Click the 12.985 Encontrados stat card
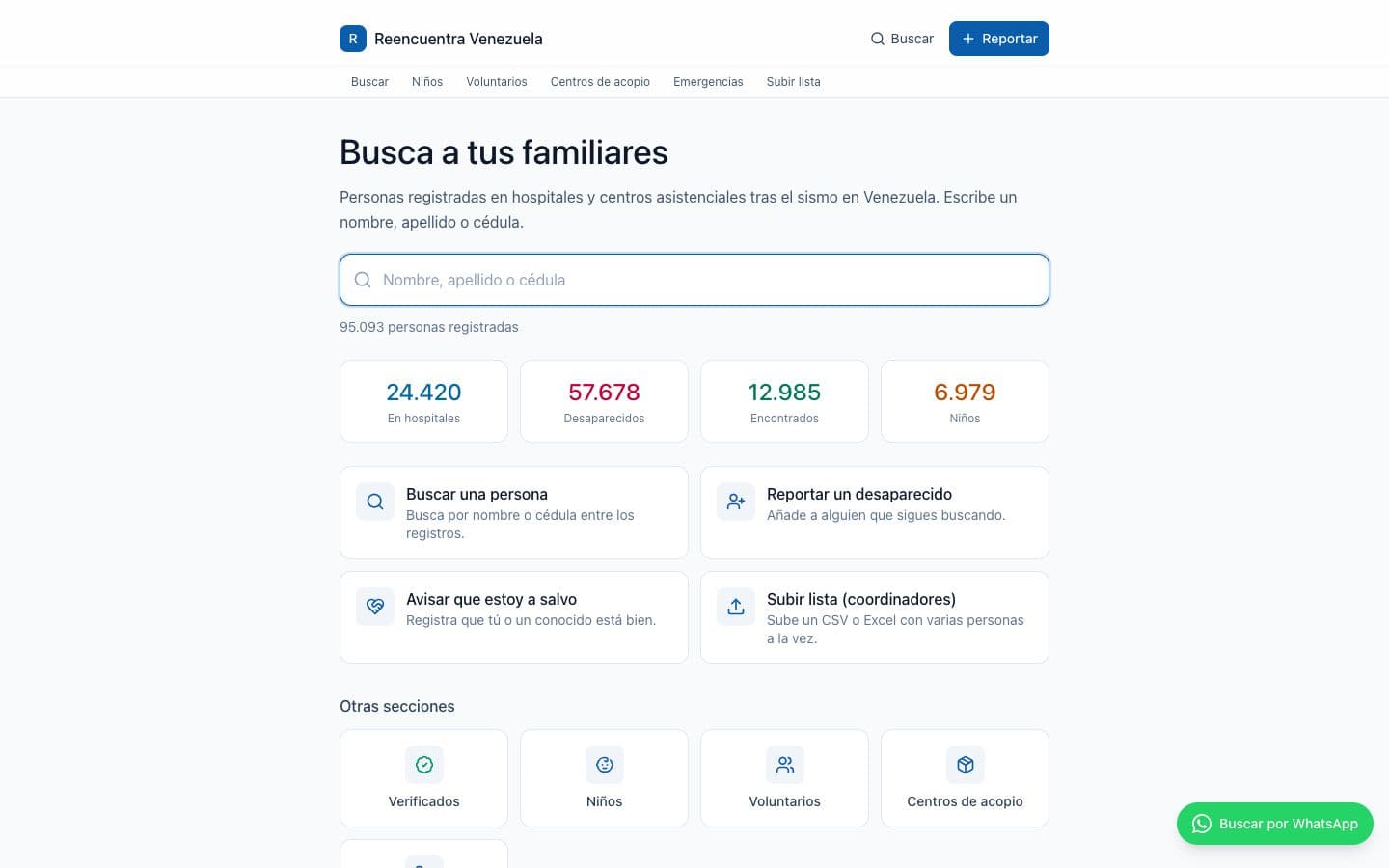This screenshot has width=1389, height=868. (785, 401)
